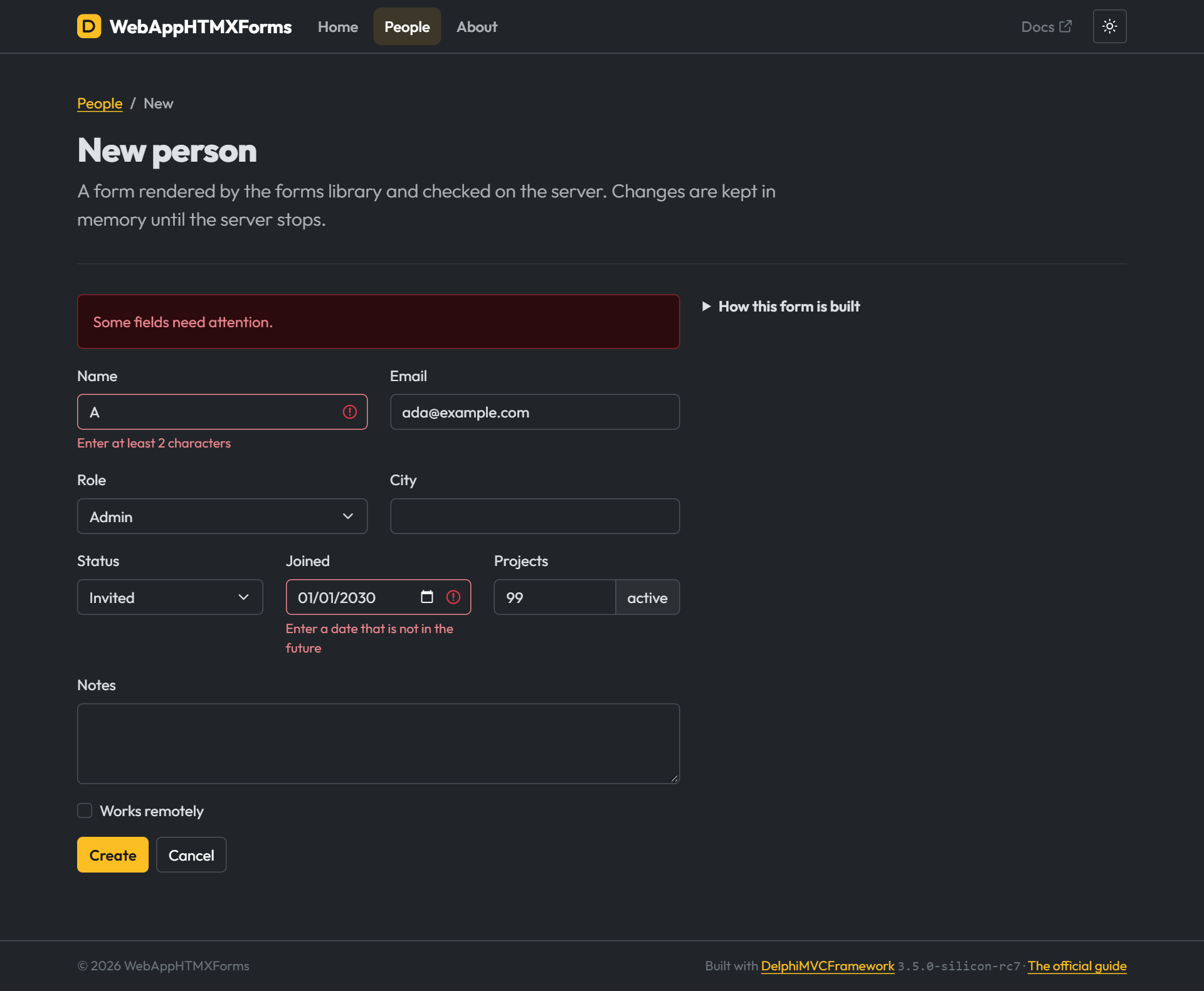Follow the People breadcrumb link

[100, 103]
